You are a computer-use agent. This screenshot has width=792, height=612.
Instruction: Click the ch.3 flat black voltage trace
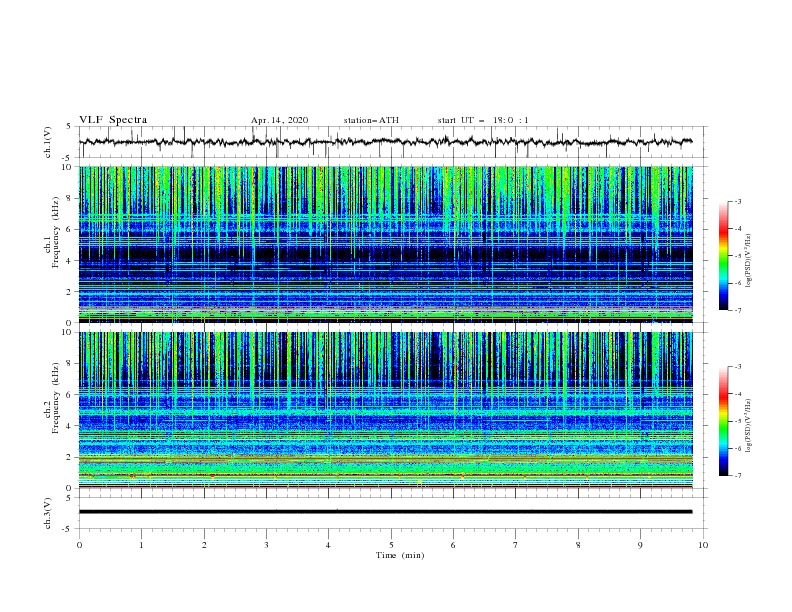385,512
